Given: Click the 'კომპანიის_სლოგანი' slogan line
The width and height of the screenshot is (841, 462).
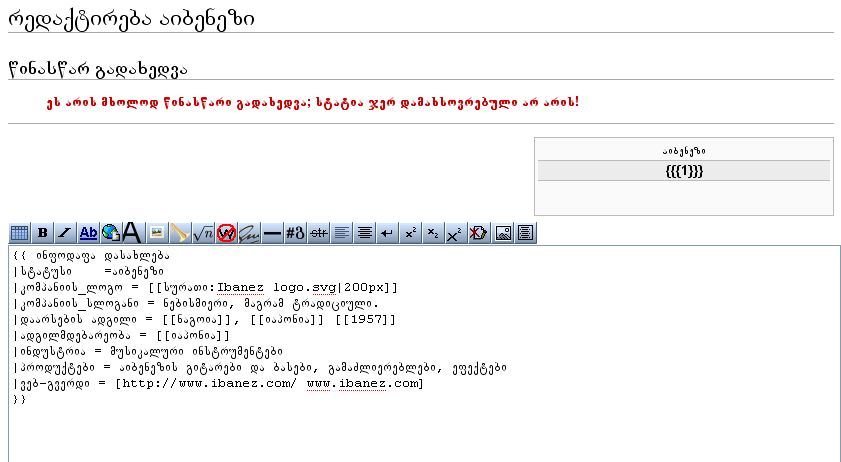Looking at the screenshot, I should click(x=196, y=304).
